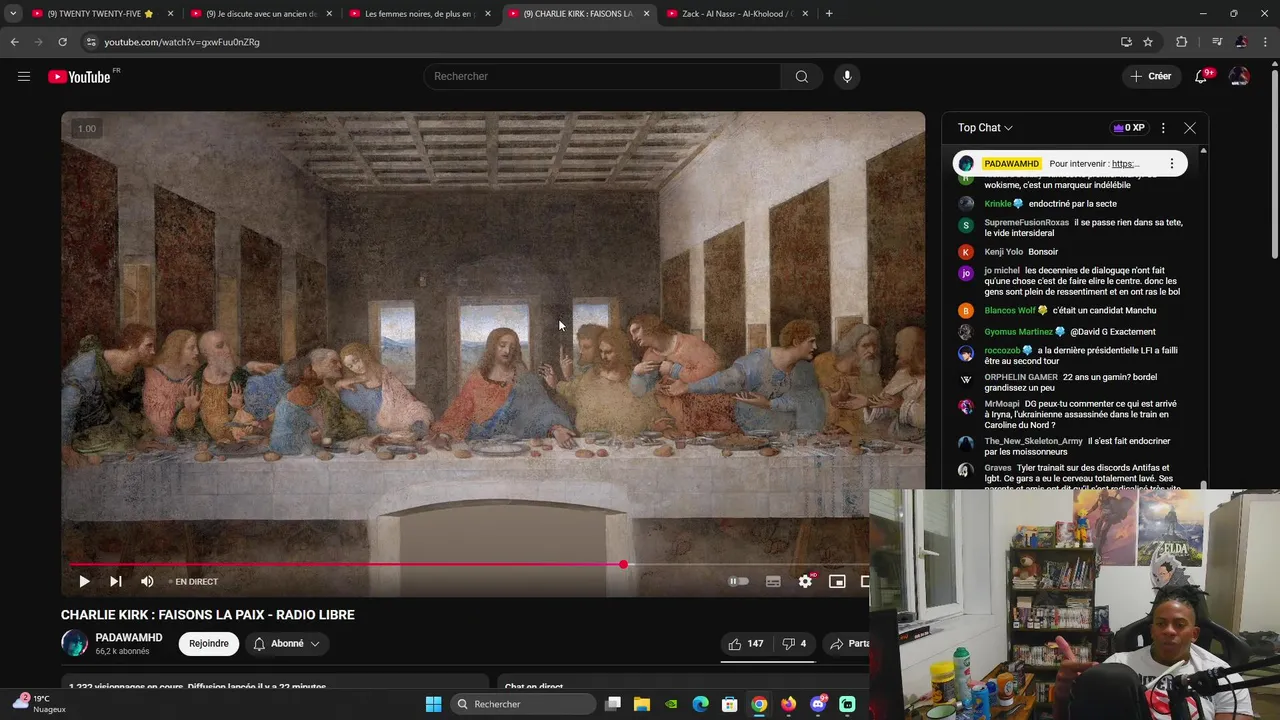Bookmark this page with star
This screenshot has width=1280, height=720.
tap(1148, 42)
